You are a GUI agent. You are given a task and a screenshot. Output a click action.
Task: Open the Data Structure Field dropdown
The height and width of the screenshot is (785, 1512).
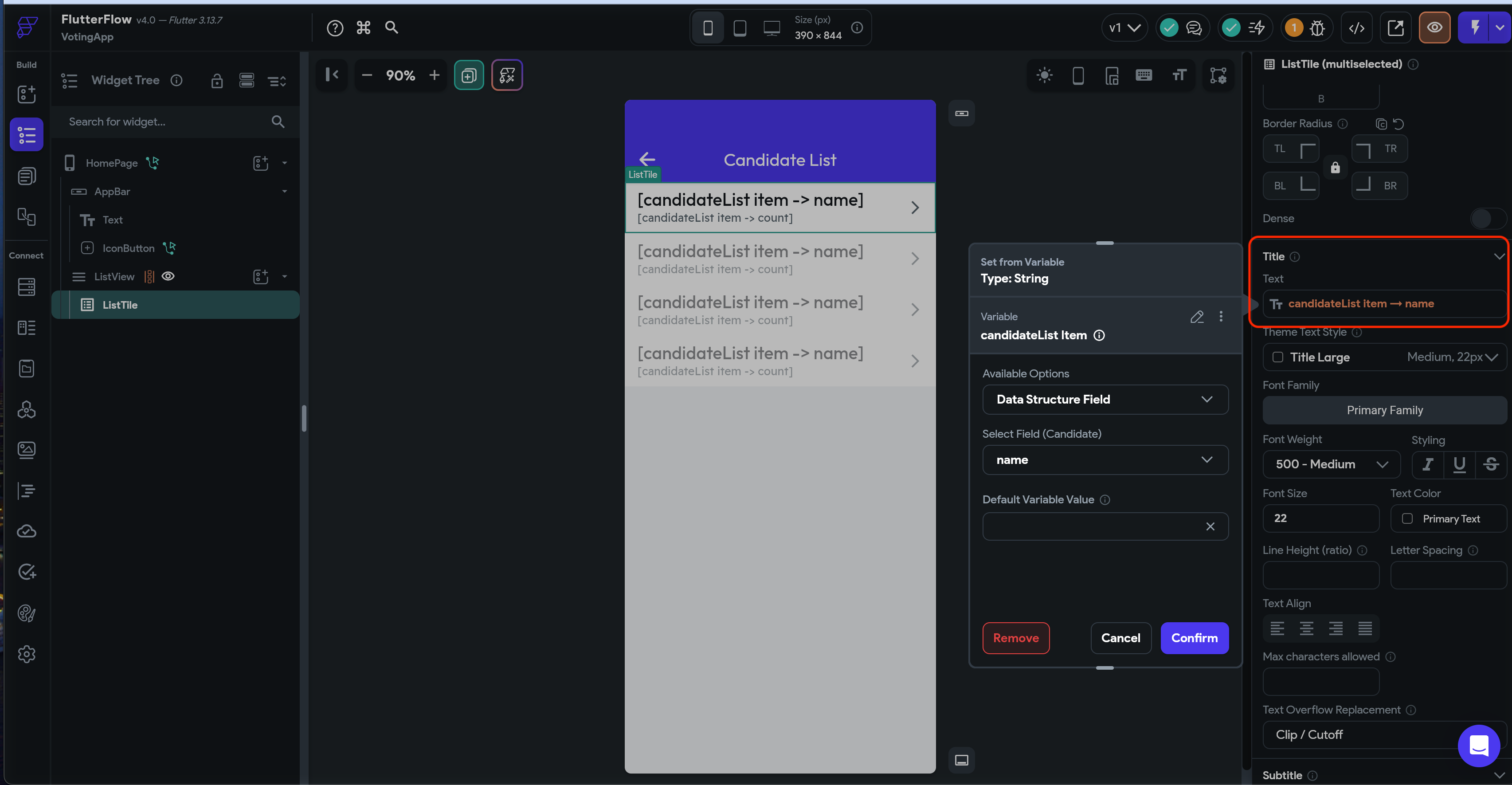click(1105, 399)
